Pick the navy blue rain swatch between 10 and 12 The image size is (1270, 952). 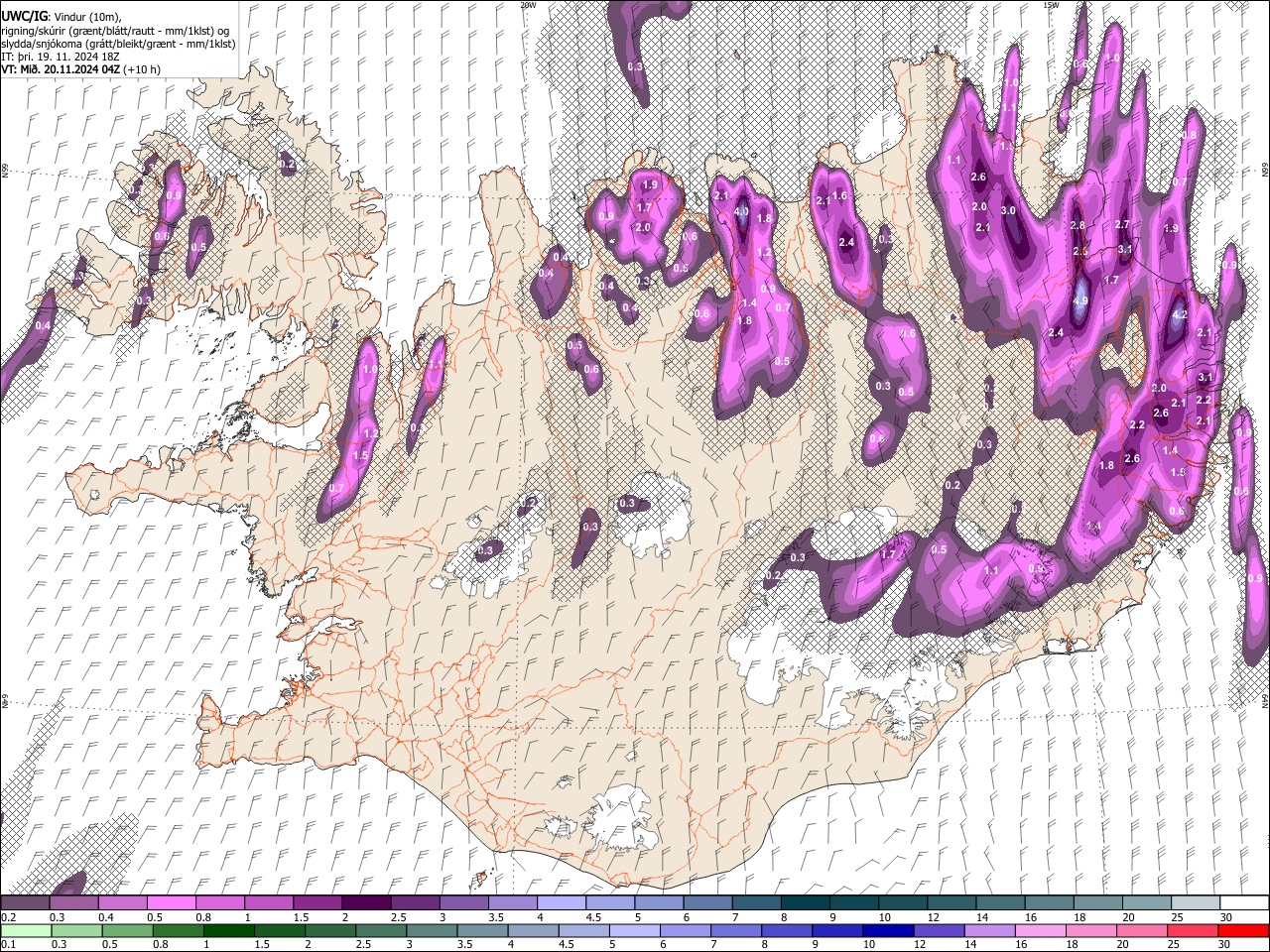coord(886,930)
